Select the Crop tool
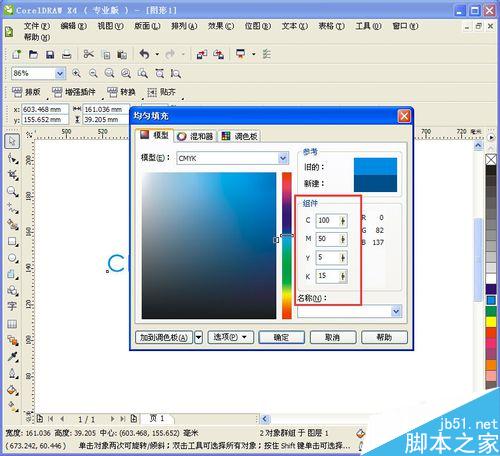This screenshot has width=500, height=456. click(x=13, y=174)
